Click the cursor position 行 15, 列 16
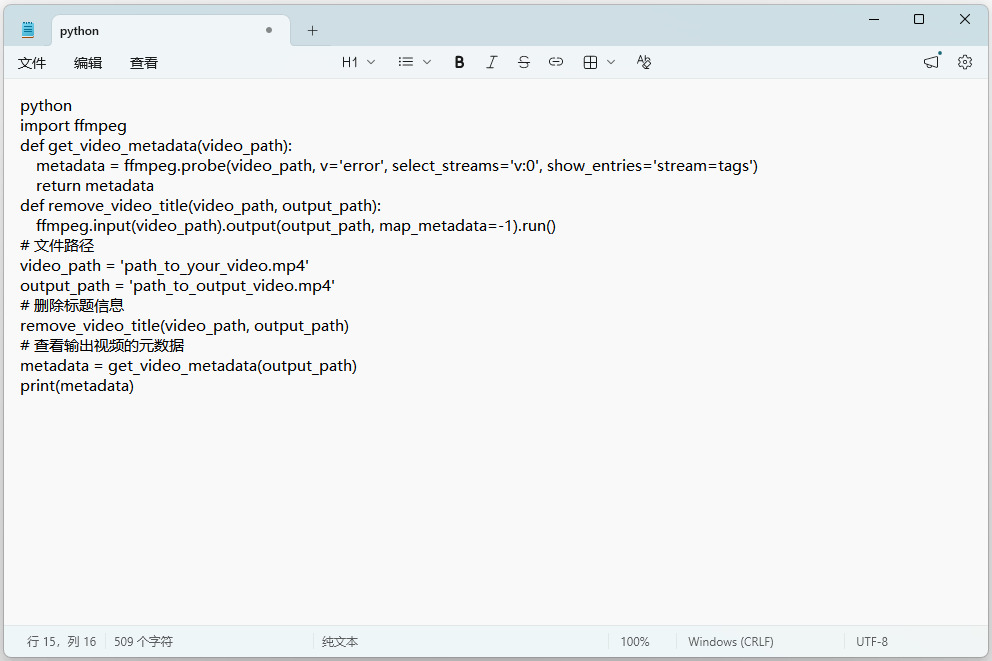Screen dimensions: 992x661 pos(61,641)
